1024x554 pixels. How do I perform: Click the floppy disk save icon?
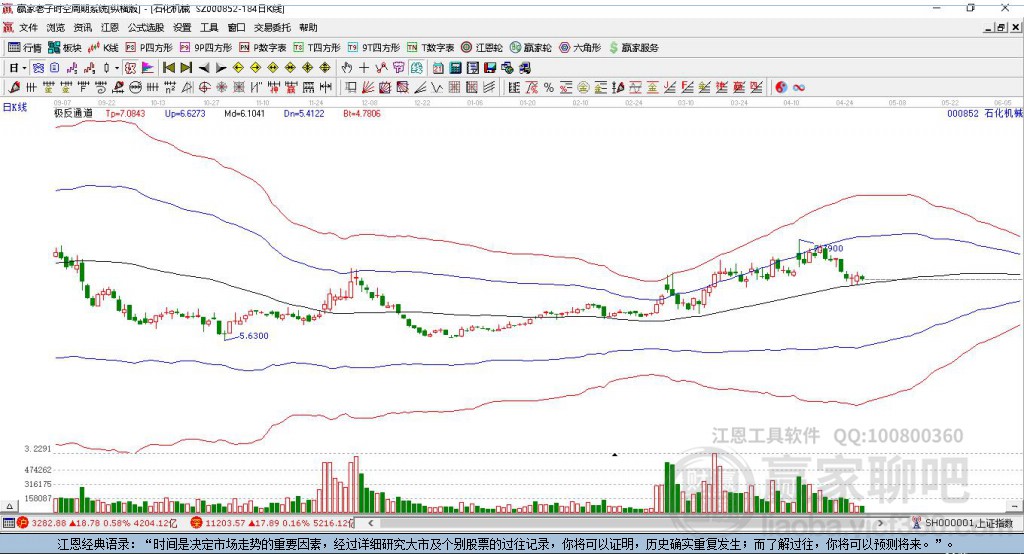490,68
